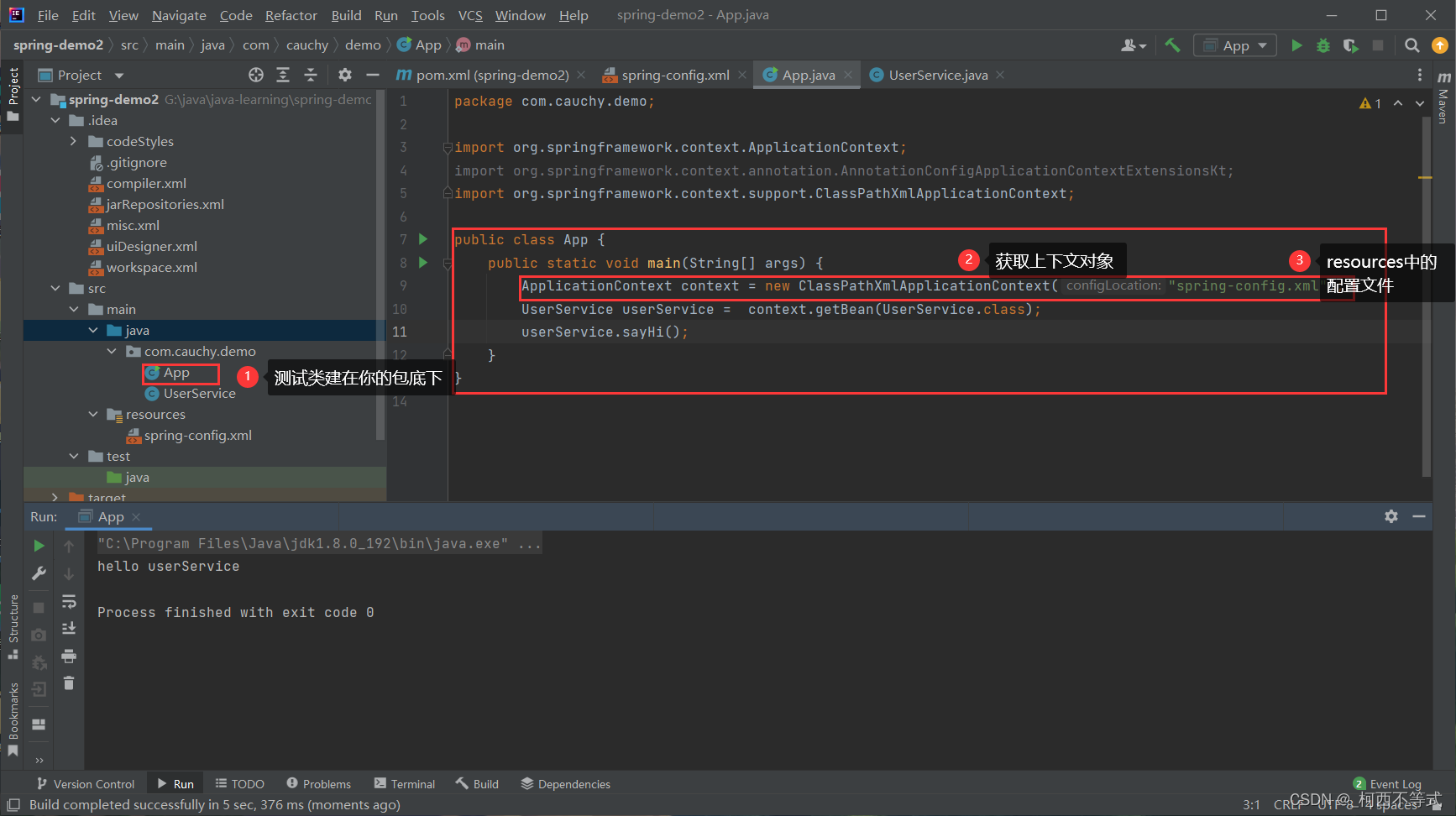Collapse all in Project panel
Viewport: 1456px width, 816px height.
[311, 75]
